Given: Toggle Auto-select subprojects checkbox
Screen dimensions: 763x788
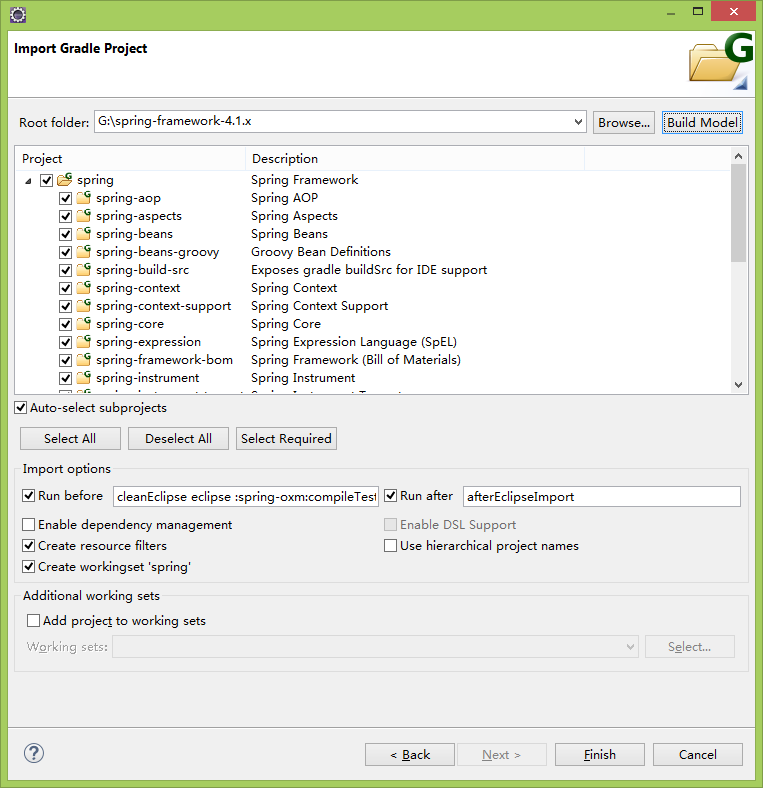Looking at the screenshot, I should pos(21,408).
